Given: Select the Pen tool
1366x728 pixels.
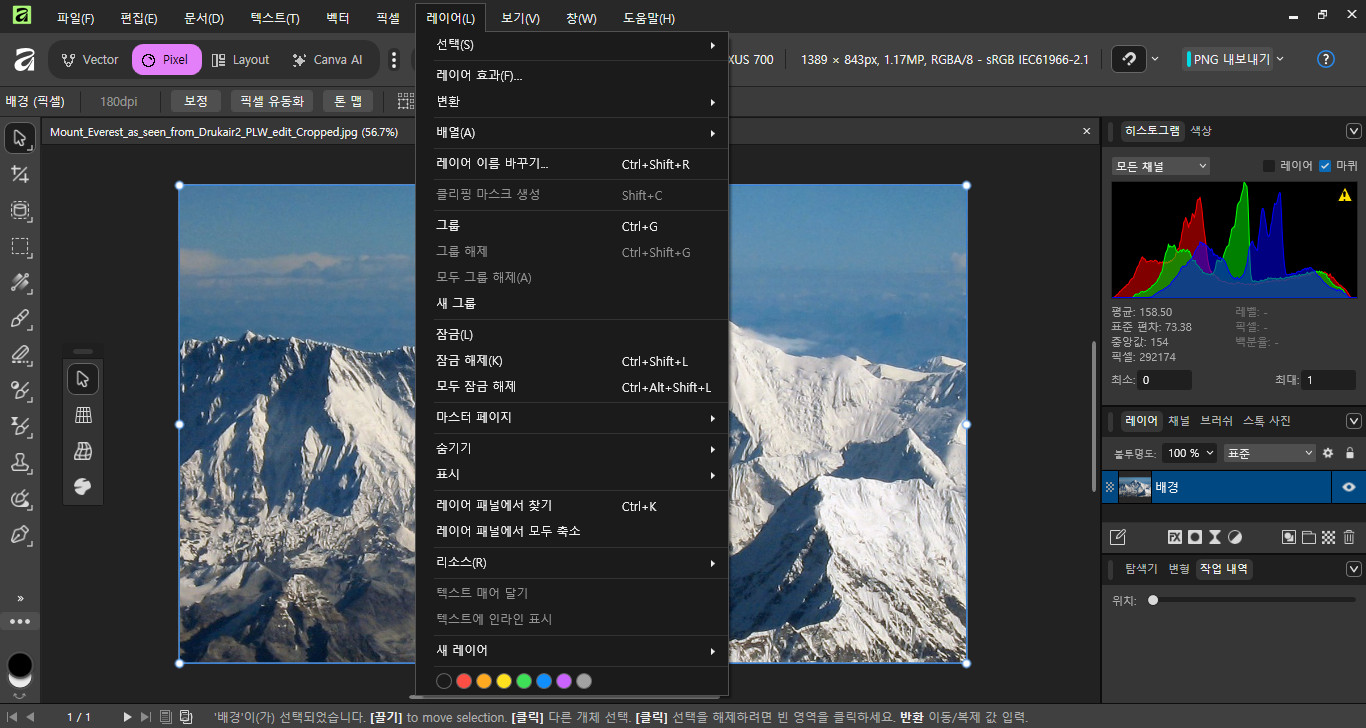Looking at the screenshot, I should point(20,534).
